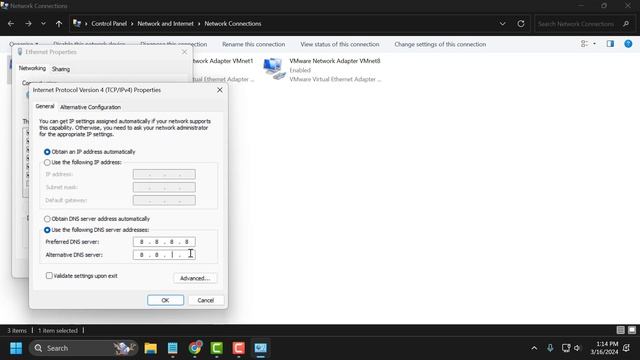Switch to the Networking tab in Ethernet Properties
Screen dimensions: 640x360
(x=32, y=68)
